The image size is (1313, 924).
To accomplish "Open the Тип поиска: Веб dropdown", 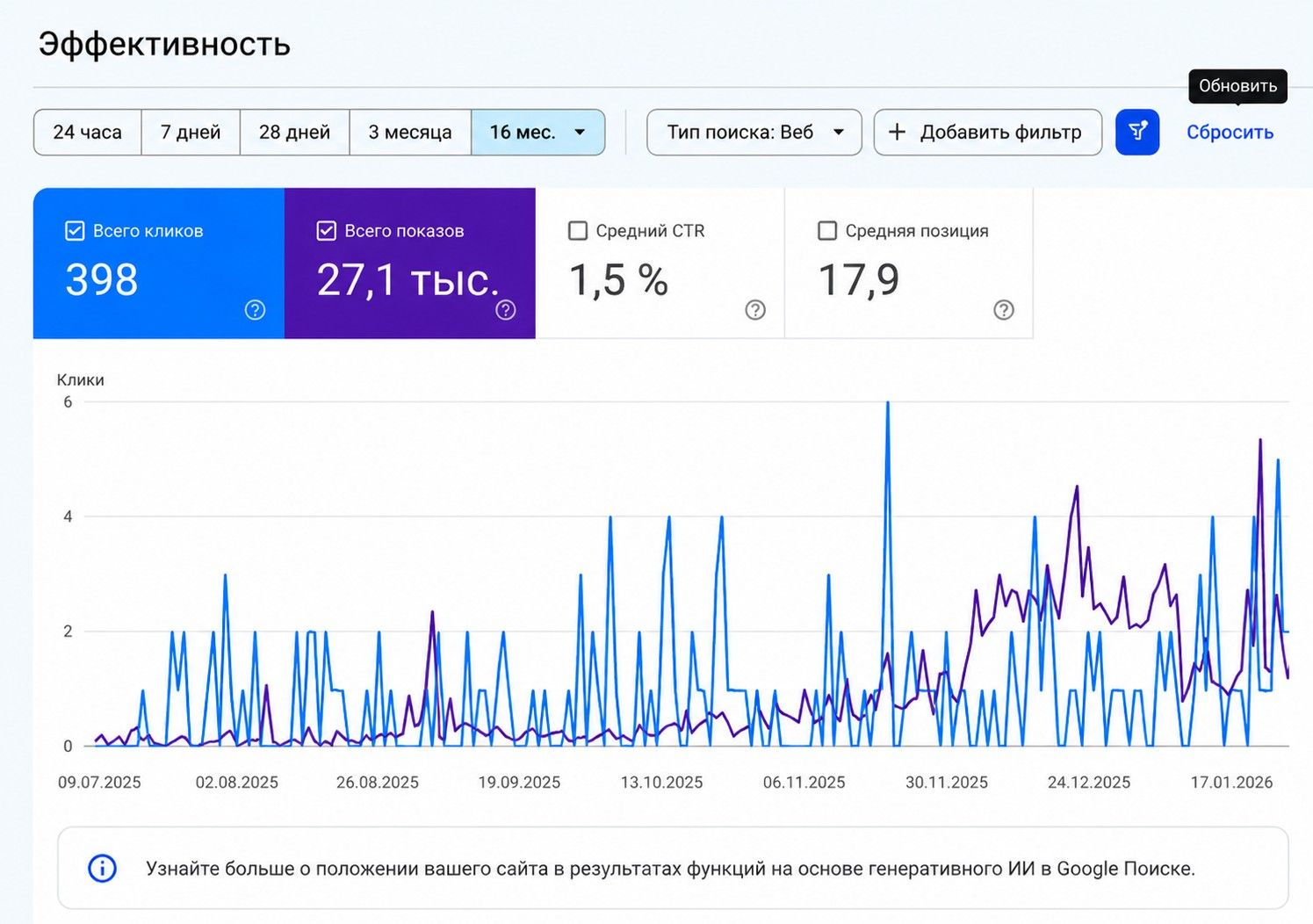I will 754,133.
